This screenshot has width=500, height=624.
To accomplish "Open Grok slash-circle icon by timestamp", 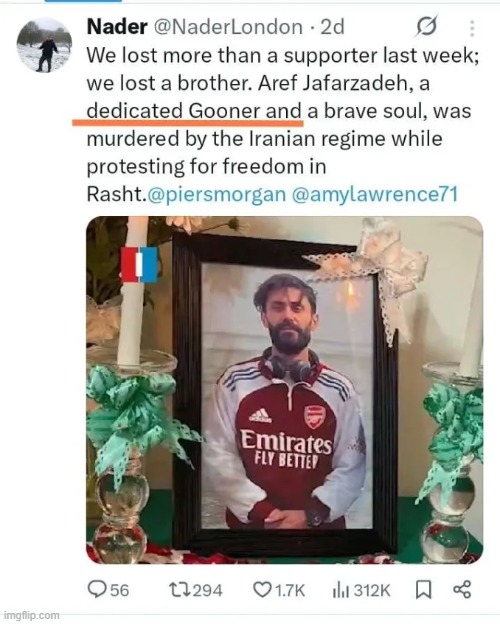I will (427, 26).
